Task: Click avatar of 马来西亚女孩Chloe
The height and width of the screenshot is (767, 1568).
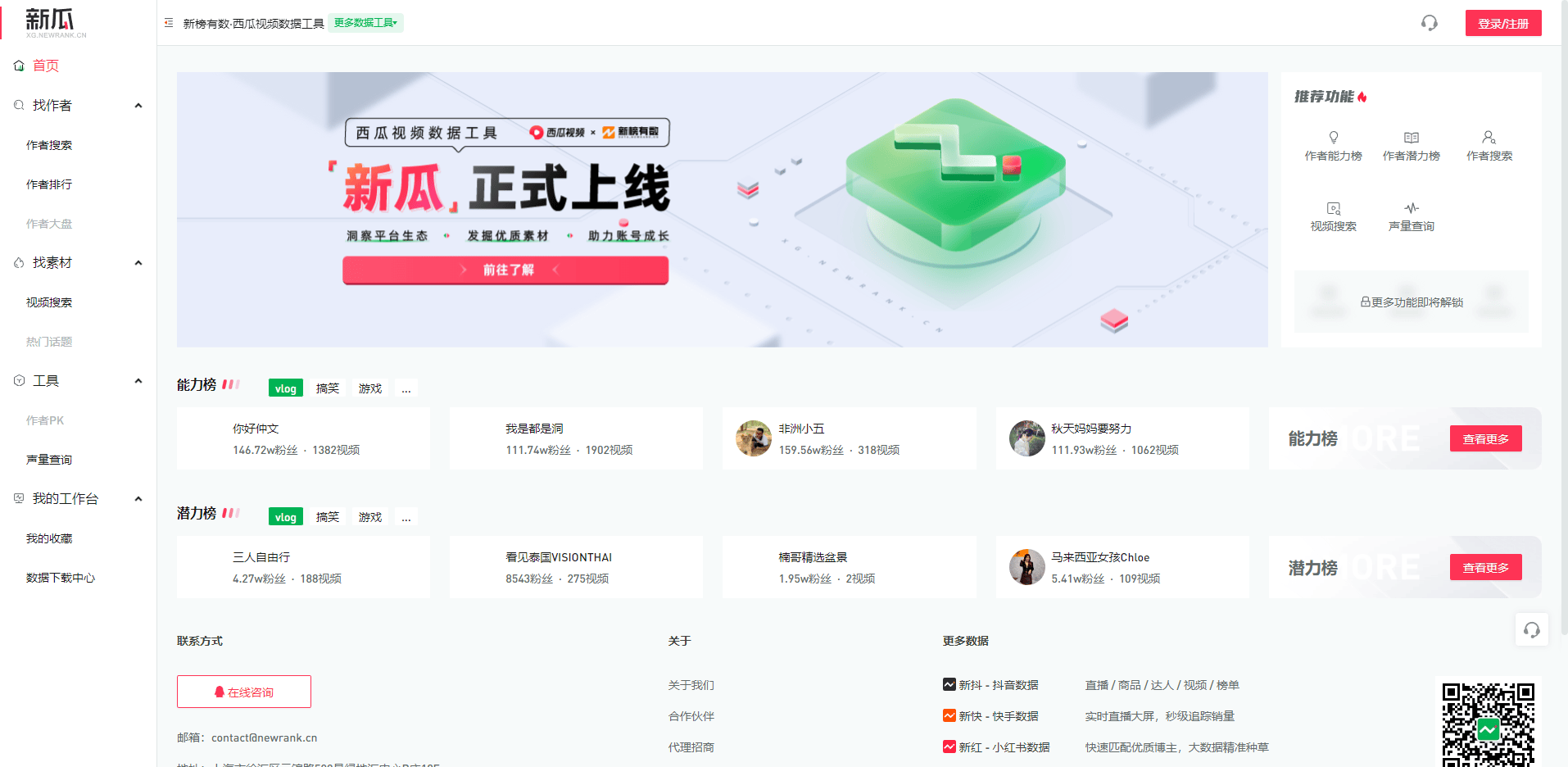Action: coord(1026,567)
